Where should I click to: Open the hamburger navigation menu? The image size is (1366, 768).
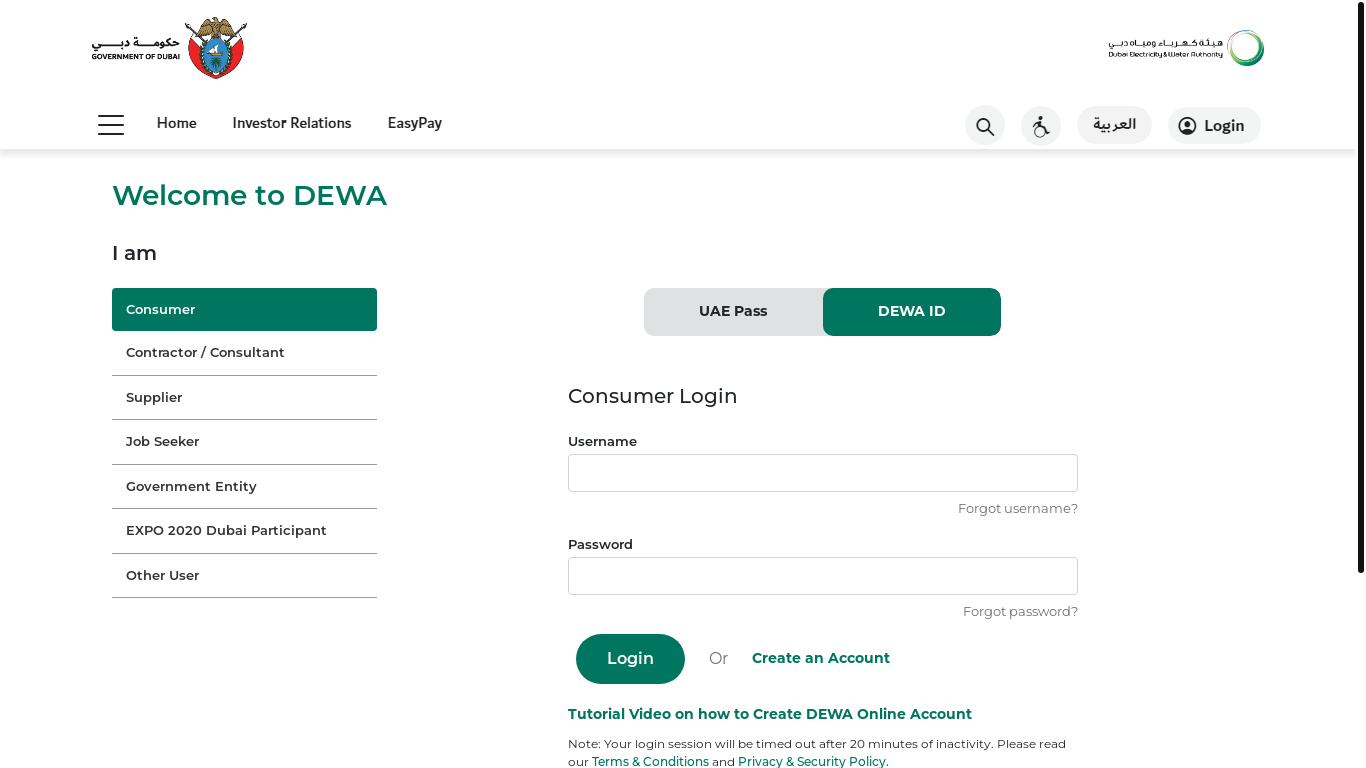[x=111, y=125]
